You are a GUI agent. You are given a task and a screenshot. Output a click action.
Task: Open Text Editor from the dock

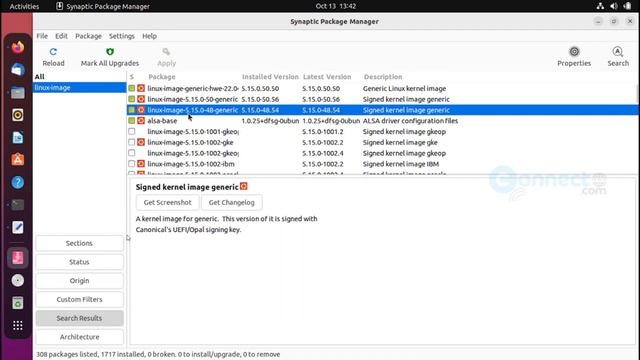(18, 227)
